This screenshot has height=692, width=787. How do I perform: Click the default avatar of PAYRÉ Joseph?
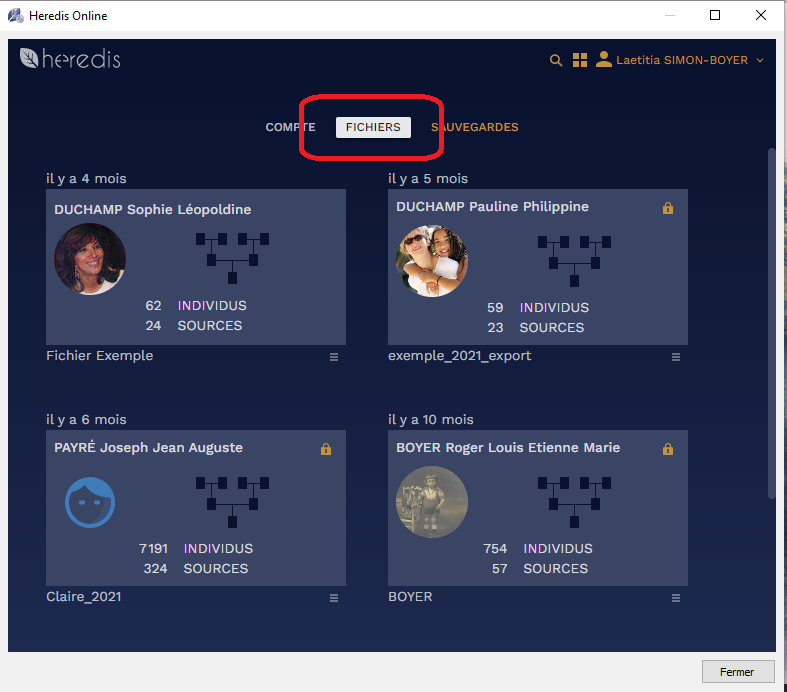(x=90, y=502)
